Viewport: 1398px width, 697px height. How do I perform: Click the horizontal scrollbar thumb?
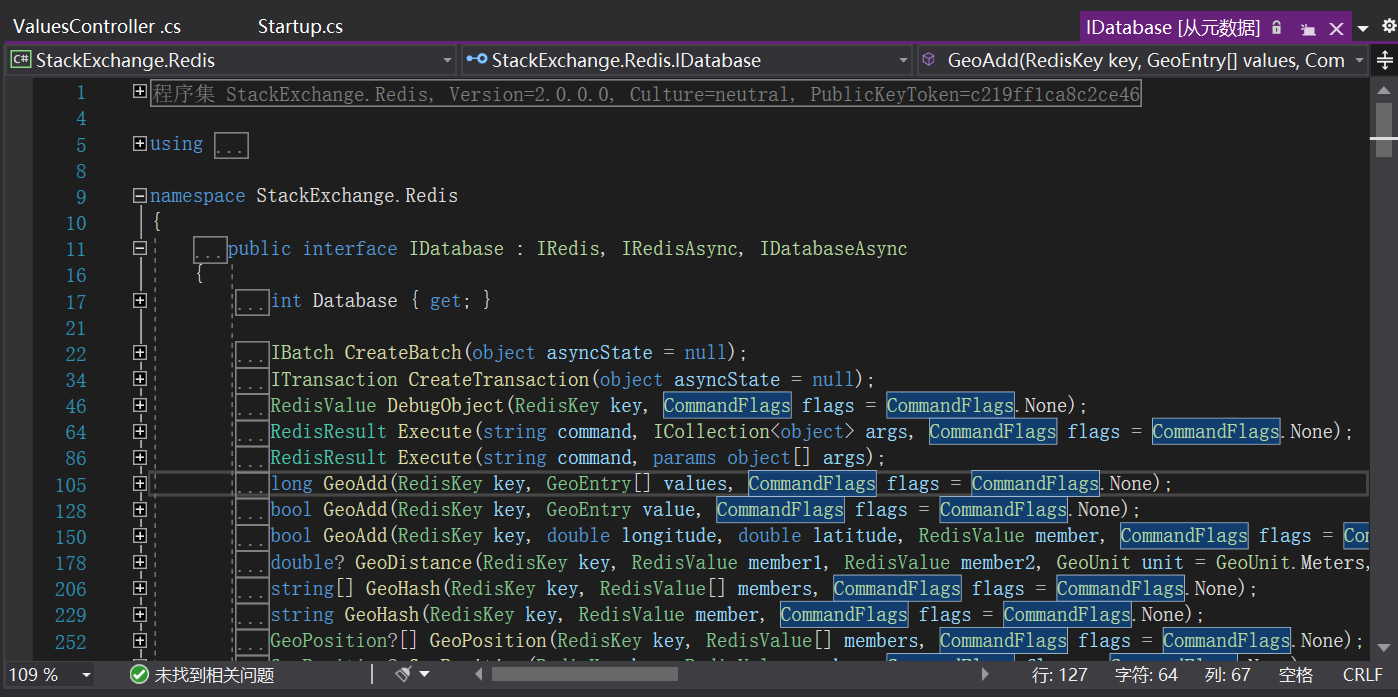pyautogui.click(x=585, y=675)
